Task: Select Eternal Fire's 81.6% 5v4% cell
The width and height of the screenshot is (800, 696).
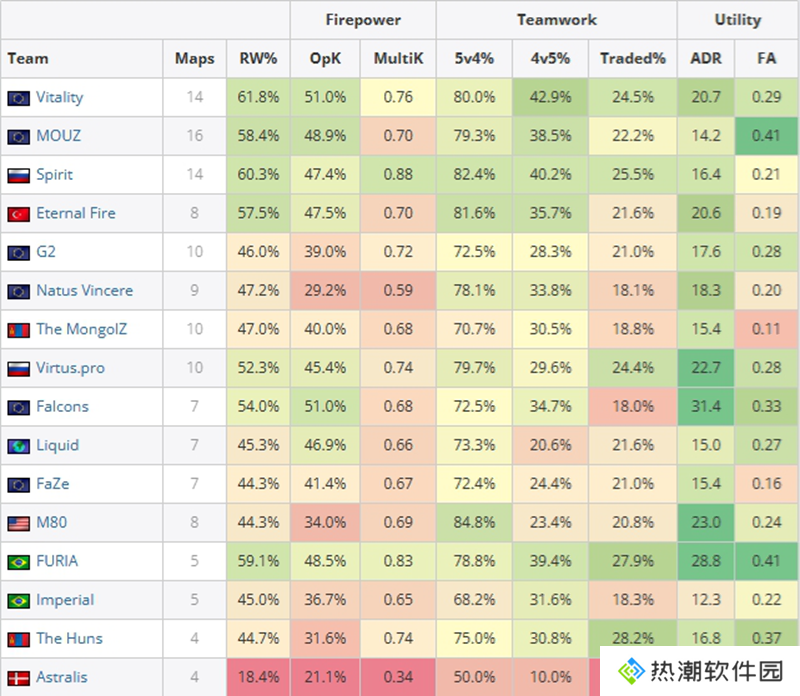Action: (474, 213)
